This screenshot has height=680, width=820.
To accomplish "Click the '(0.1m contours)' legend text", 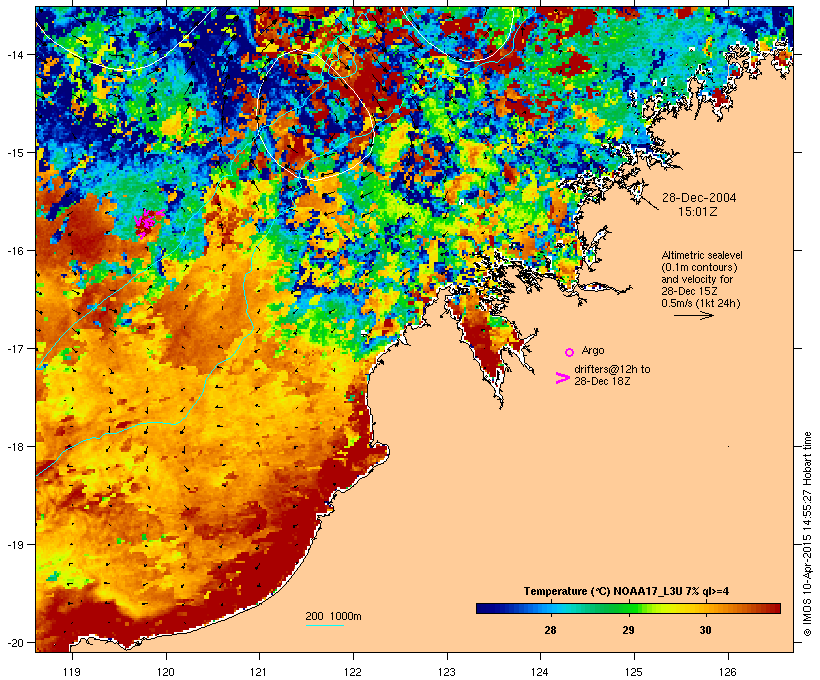I will (x=699, y=267).
